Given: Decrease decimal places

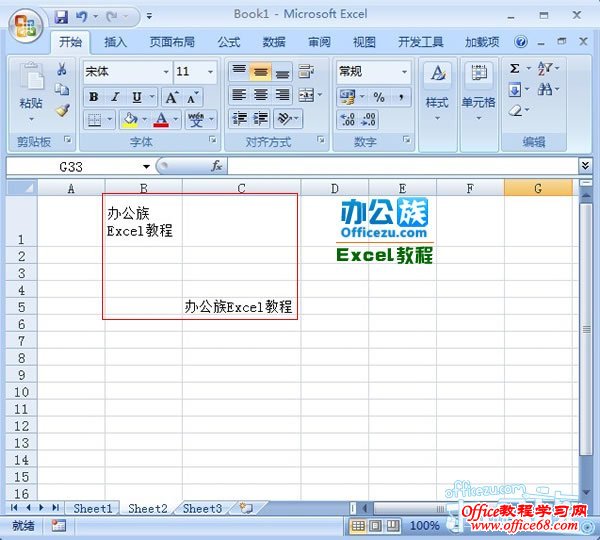Looking at the screenshot, I should pyautogui.click(x=368, y=119).
